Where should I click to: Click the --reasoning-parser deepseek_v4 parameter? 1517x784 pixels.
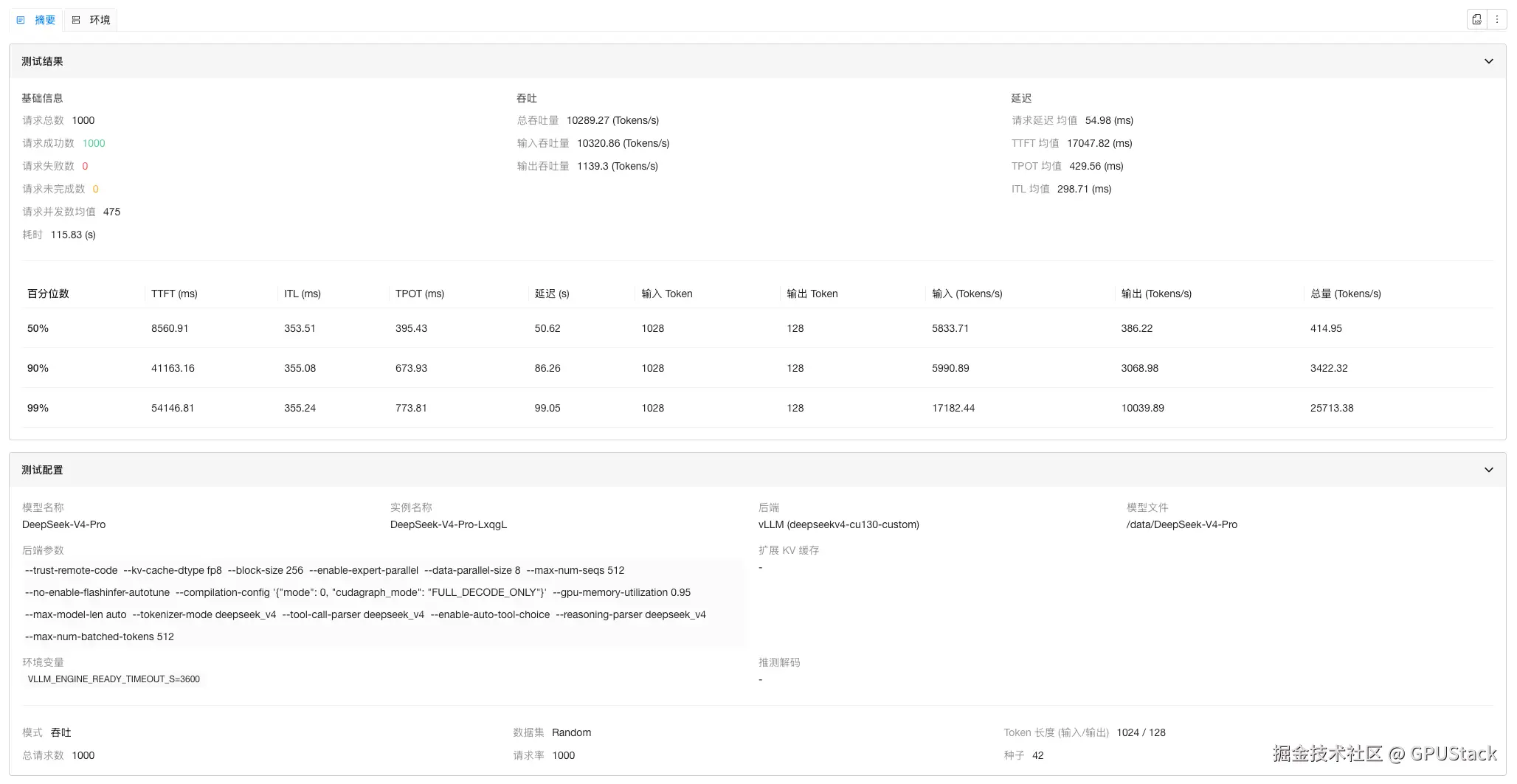[x=631, y=614]
